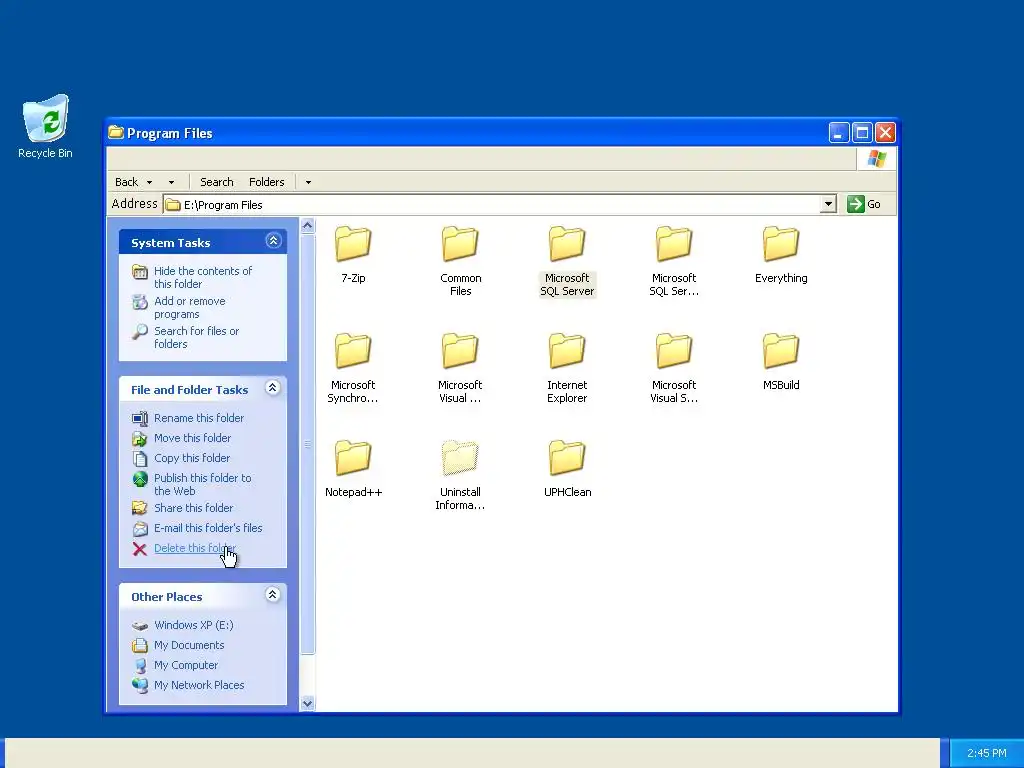Toggle the Folders pane button

click(266, 182)
